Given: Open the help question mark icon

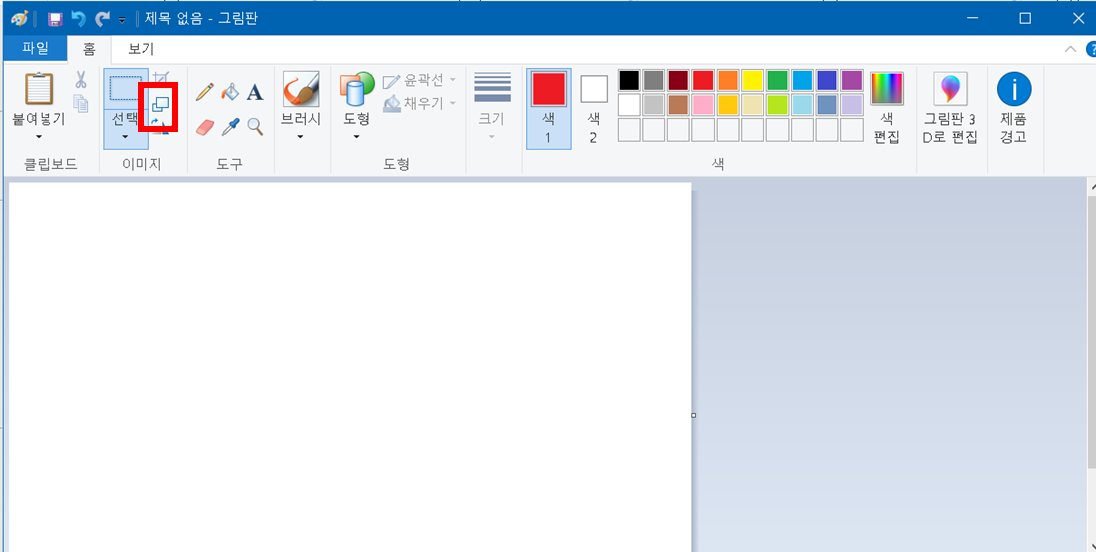Looking at the screenshot, I should 1090,49.
